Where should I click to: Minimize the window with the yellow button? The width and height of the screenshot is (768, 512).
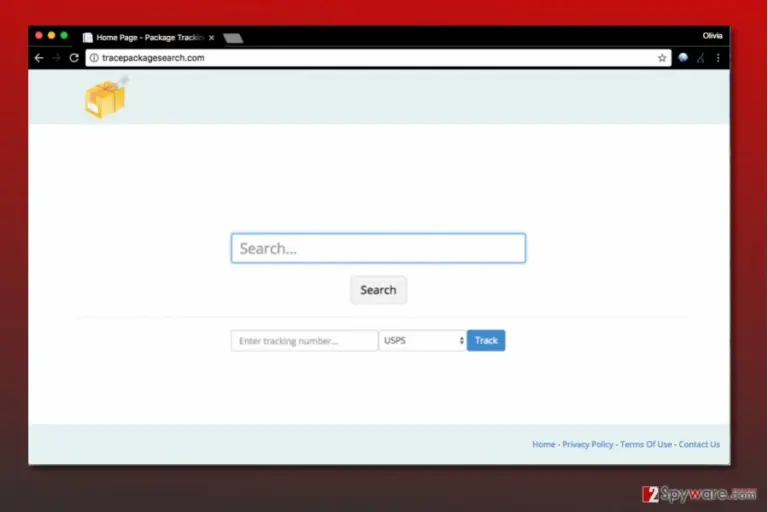click(x=51, y=35)
